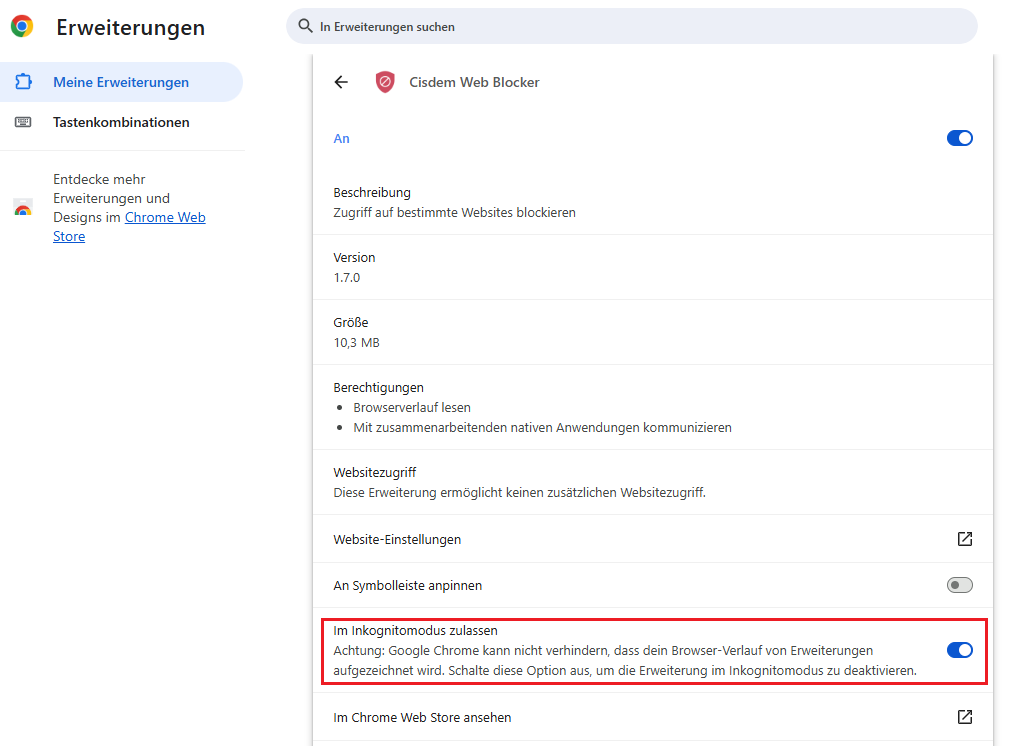Click the Im Chrome Web Store ansehen label

click(422, 717)
